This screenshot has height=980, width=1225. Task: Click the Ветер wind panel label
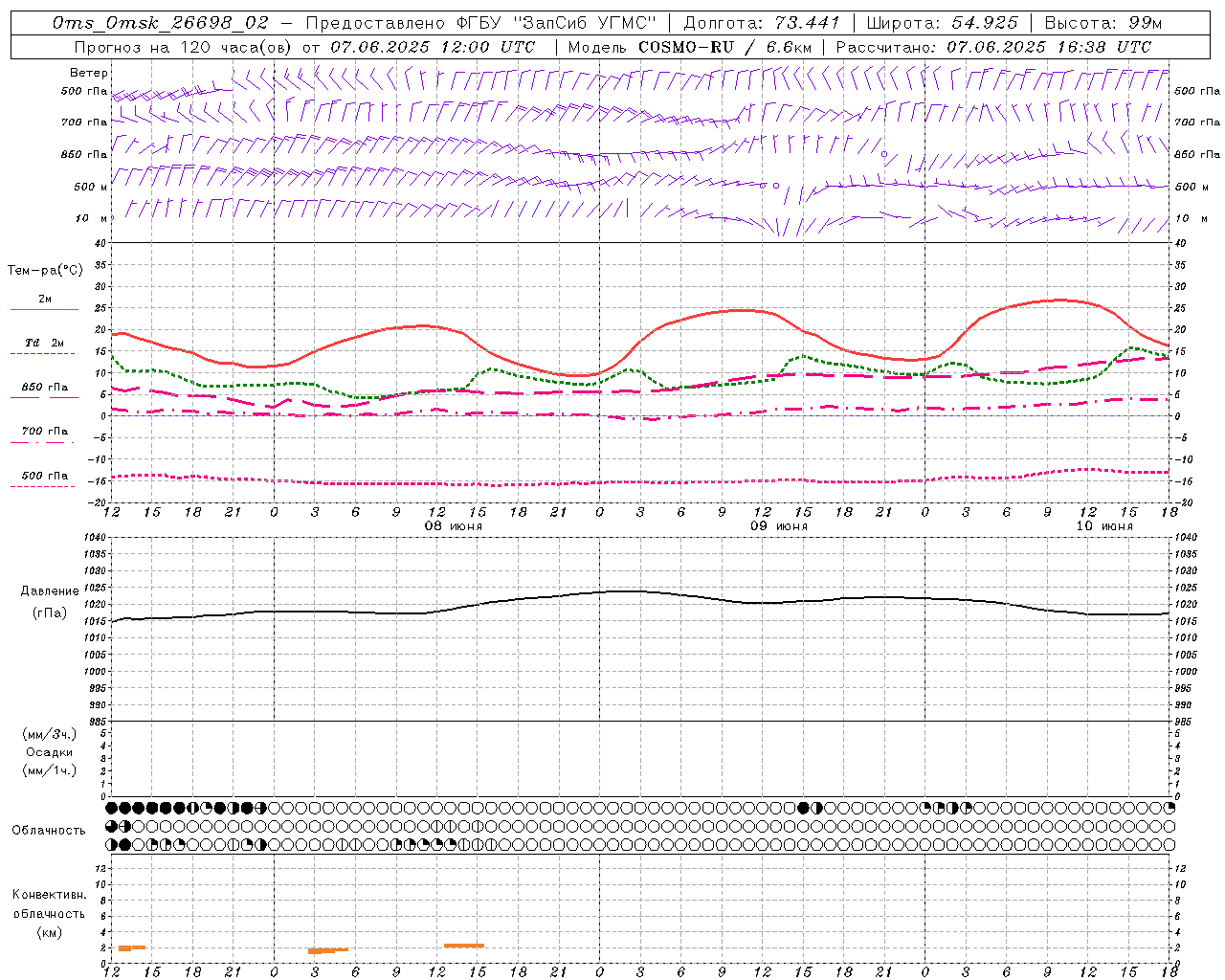(x=88, y=73)
